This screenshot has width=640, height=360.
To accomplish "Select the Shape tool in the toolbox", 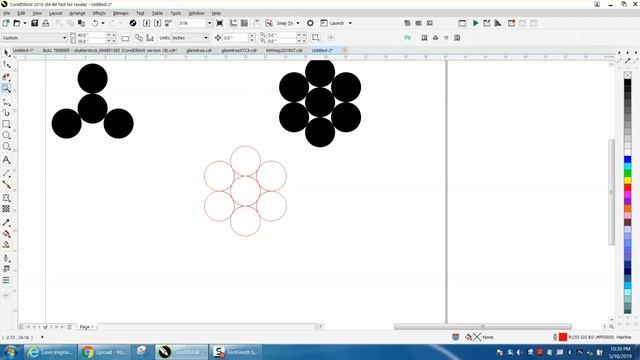I will pyautogui.click(x=6, y=64).
